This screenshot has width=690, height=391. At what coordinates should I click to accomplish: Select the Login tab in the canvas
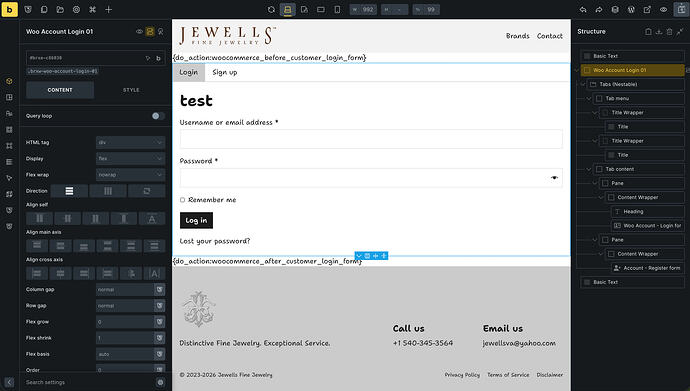(189, 72)
